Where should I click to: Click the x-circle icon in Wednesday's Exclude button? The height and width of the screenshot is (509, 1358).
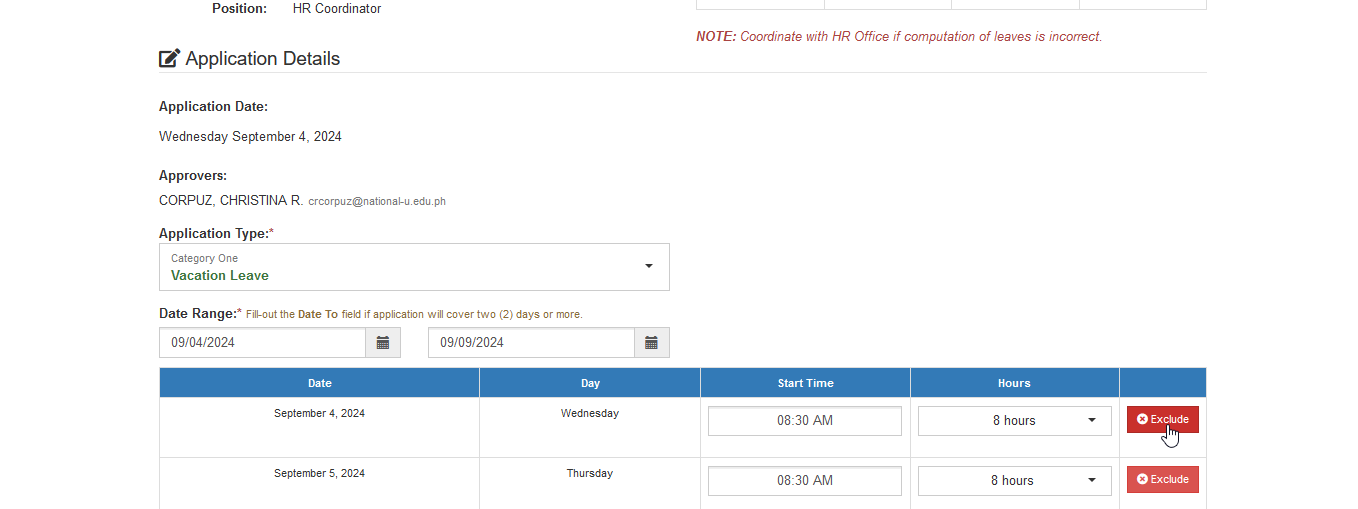click(x=1143, y=420)
